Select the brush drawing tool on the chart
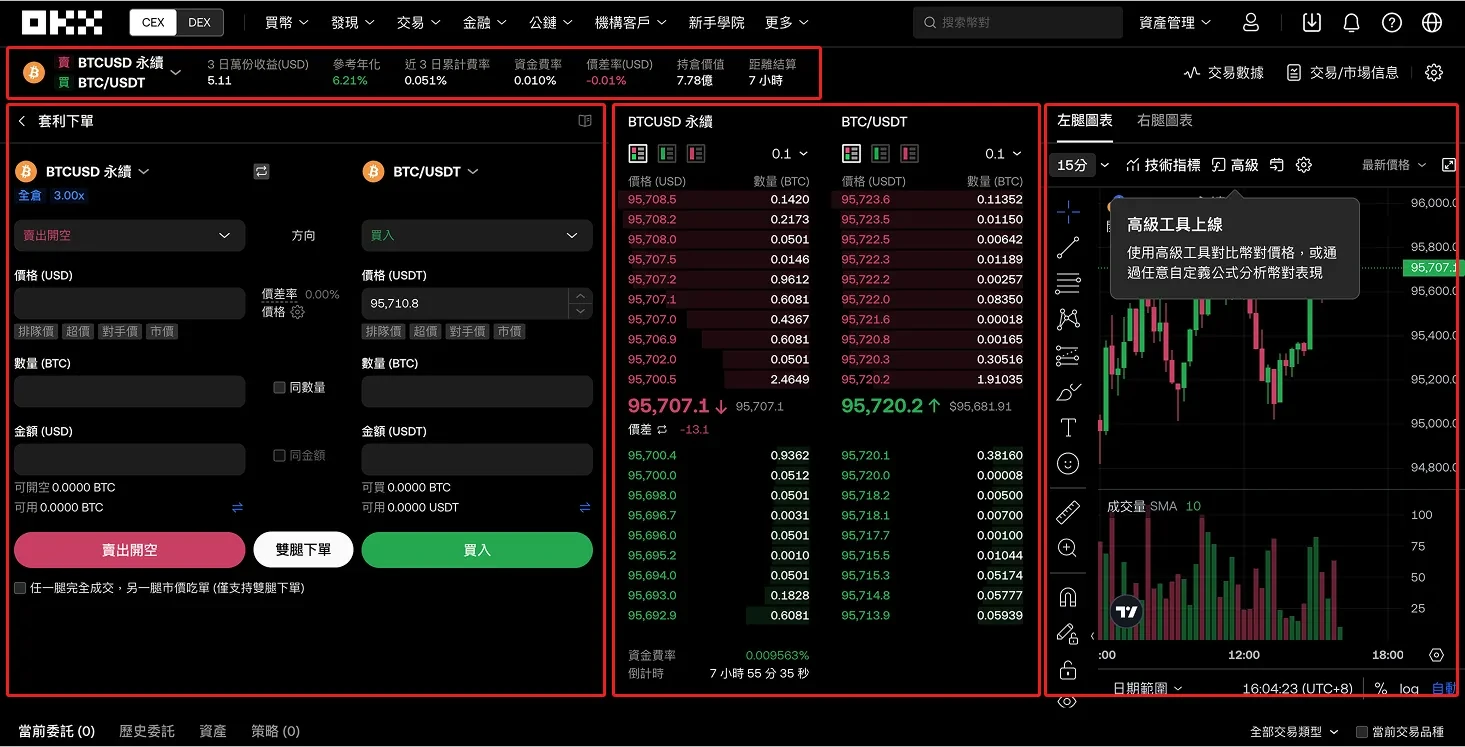Viewport: 1465px width, 747px height. (x=1068, y=390)
